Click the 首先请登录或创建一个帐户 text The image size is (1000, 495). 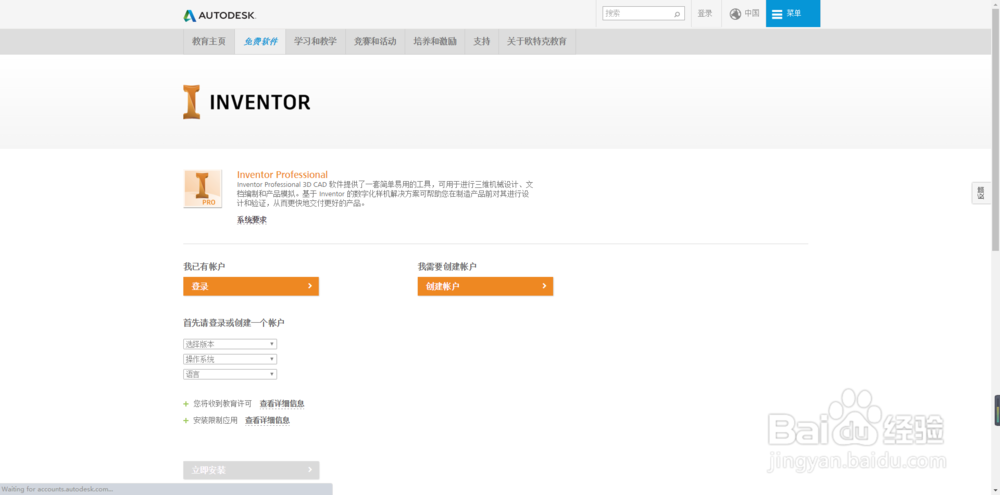233,323
